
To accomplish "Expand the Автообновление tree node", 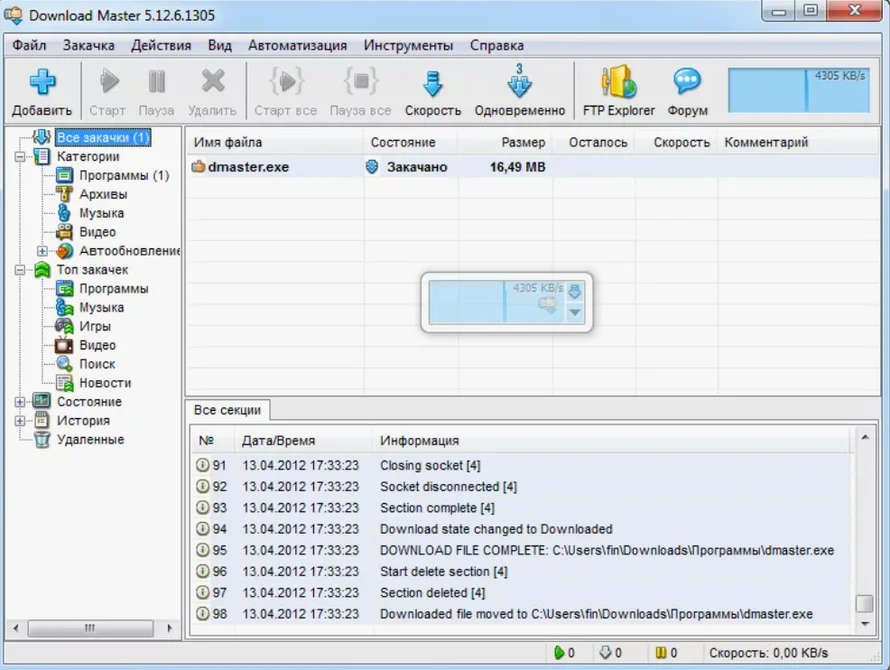I will tap(42, 250).
